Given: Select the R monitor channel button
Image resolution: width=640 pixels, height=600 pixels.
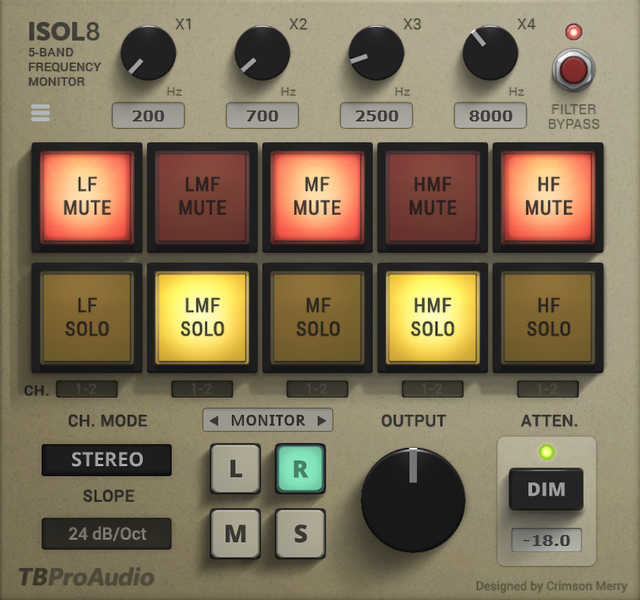Looking at the screenshot, I should [x=300, y=470].
